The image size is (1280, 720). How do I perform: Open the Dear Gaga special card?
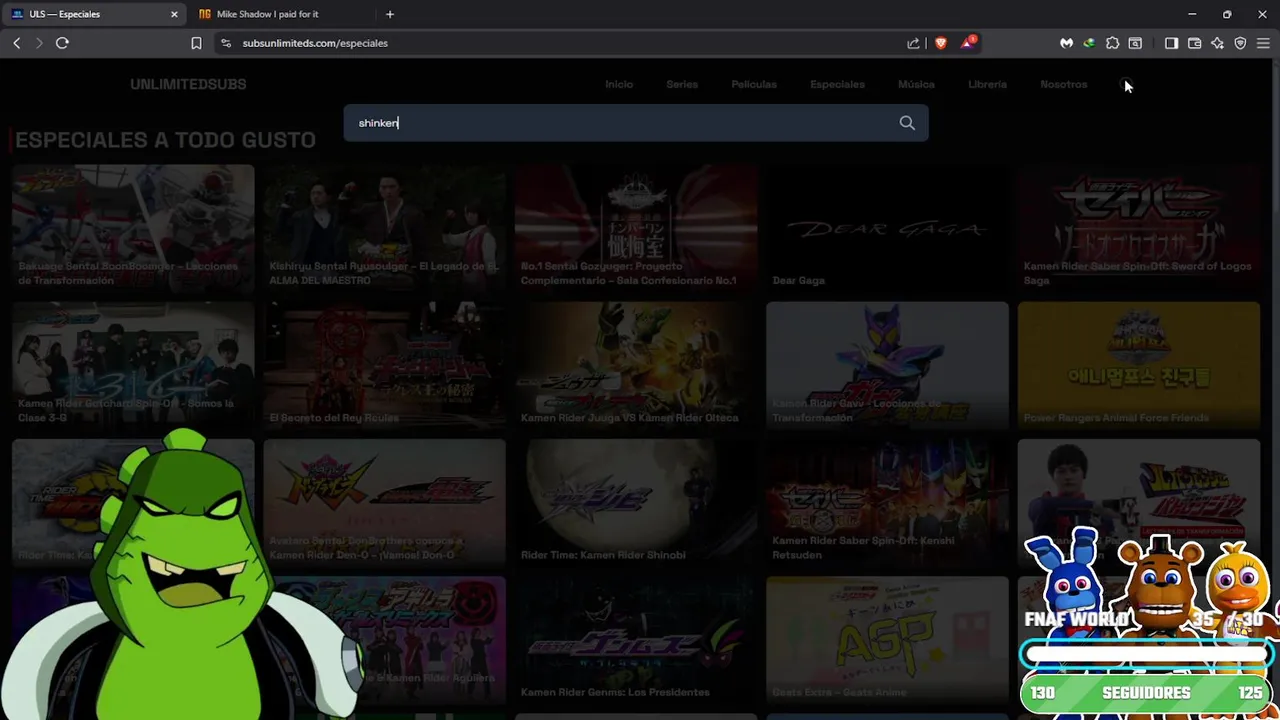[x=887, y=229]
